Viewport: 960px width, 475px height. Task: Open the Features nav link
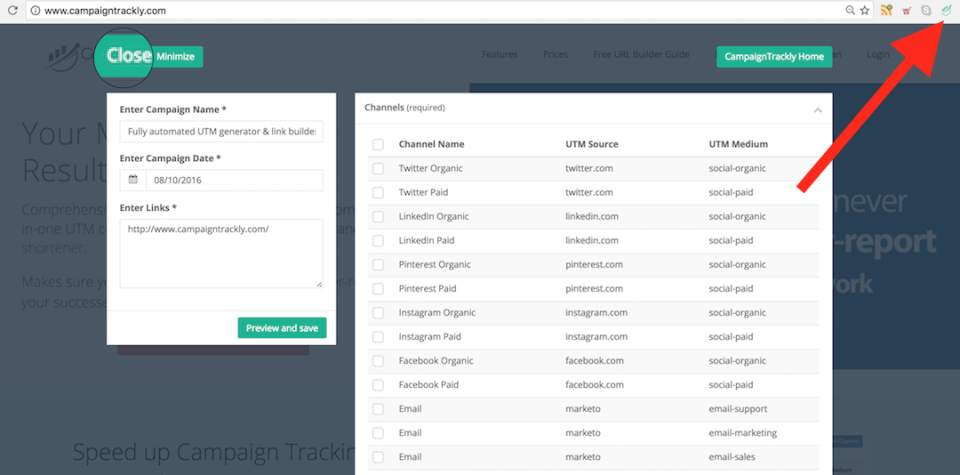point(500,54)
